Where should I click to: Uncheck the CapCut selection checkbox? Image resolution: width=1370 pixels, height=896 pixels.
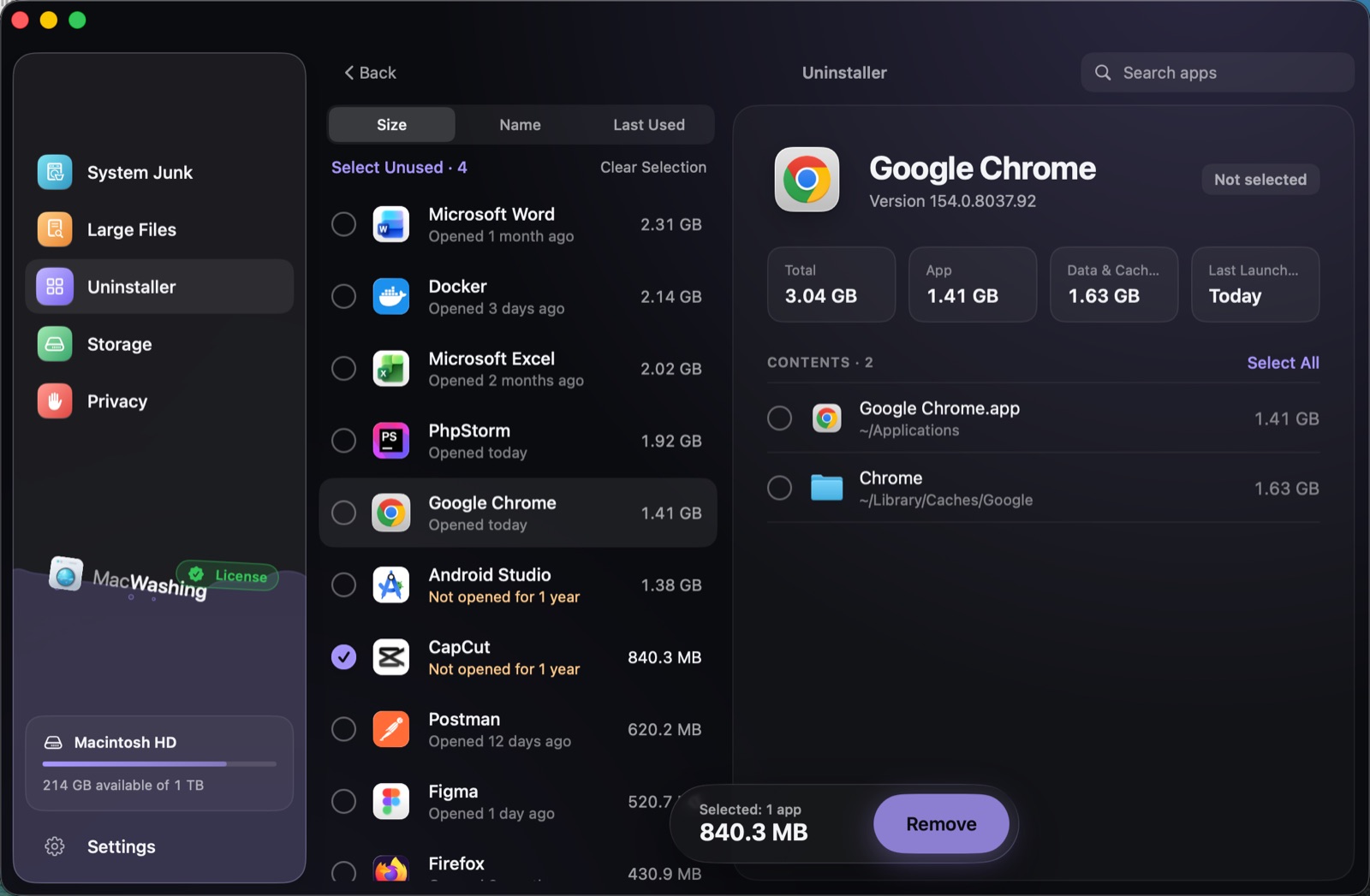point(343,657)
